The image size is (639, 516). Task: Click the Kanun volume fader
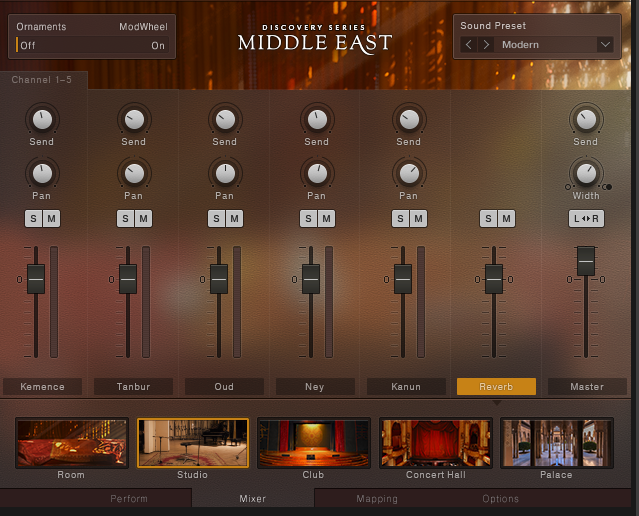(403, 279)
